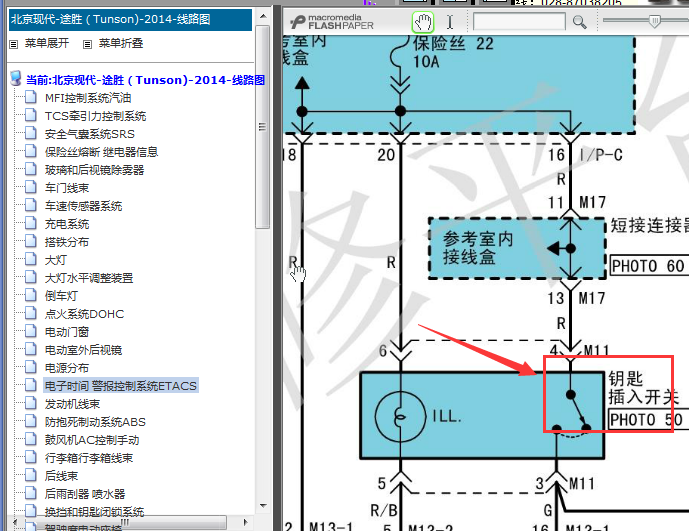Open MFI控制系统汽油 tree item
689x531 pixels.
pos(88,98)
